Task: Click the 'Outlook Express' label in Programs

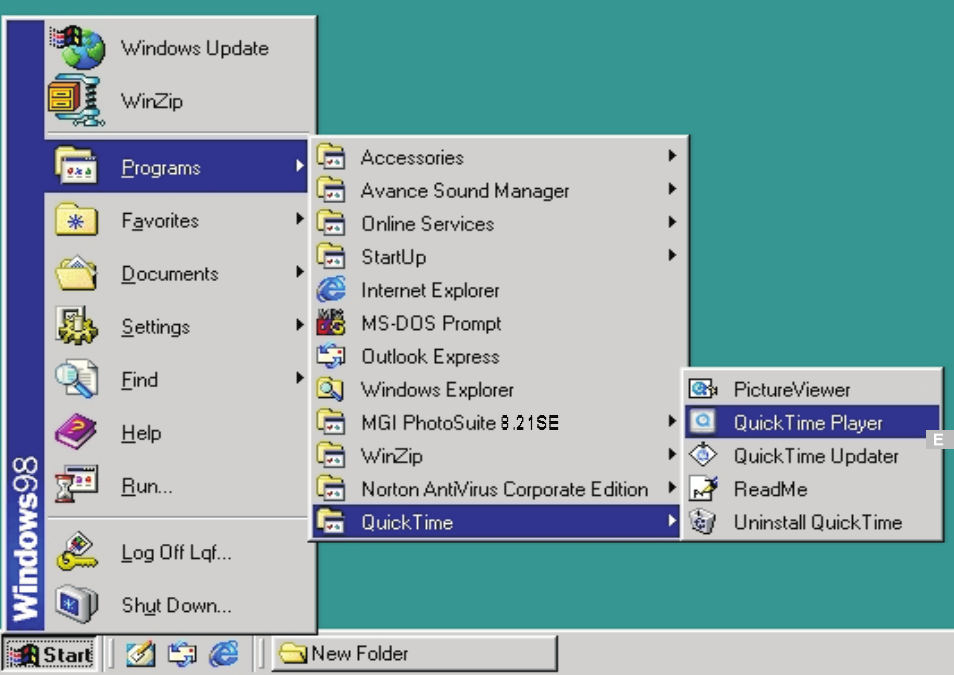Action: tap(430, 356)
